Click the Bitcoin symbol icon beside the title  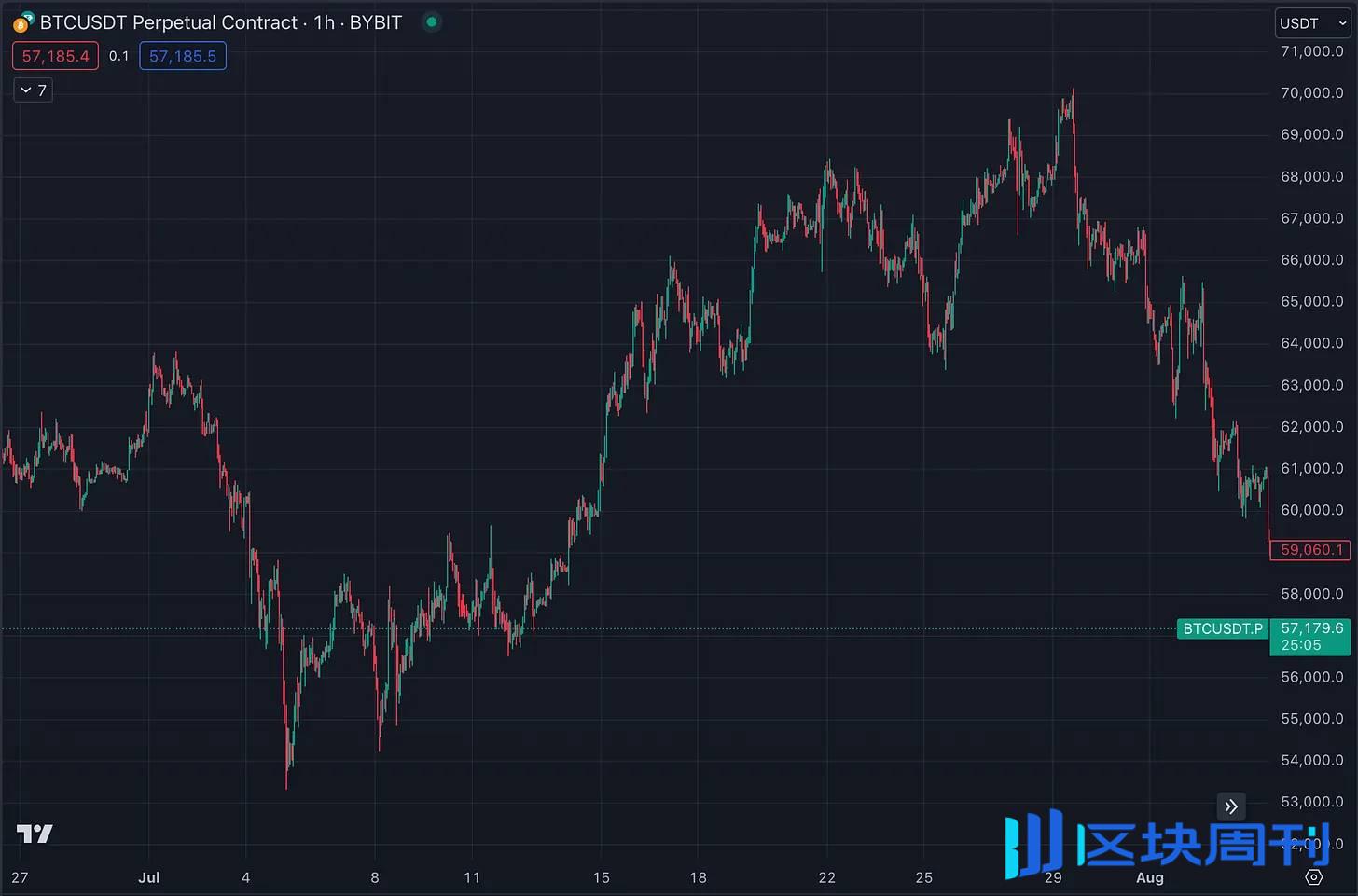coord(22,22)
